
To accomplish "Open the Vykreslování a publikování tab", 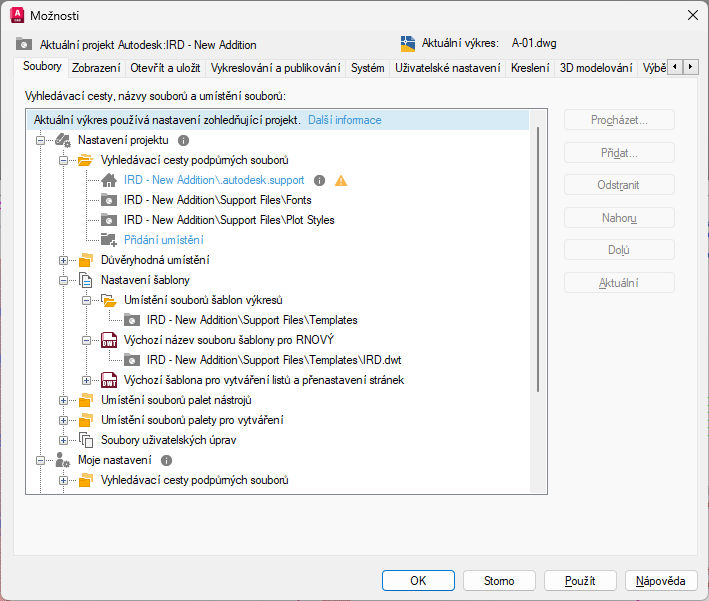I will coord(275,68).
